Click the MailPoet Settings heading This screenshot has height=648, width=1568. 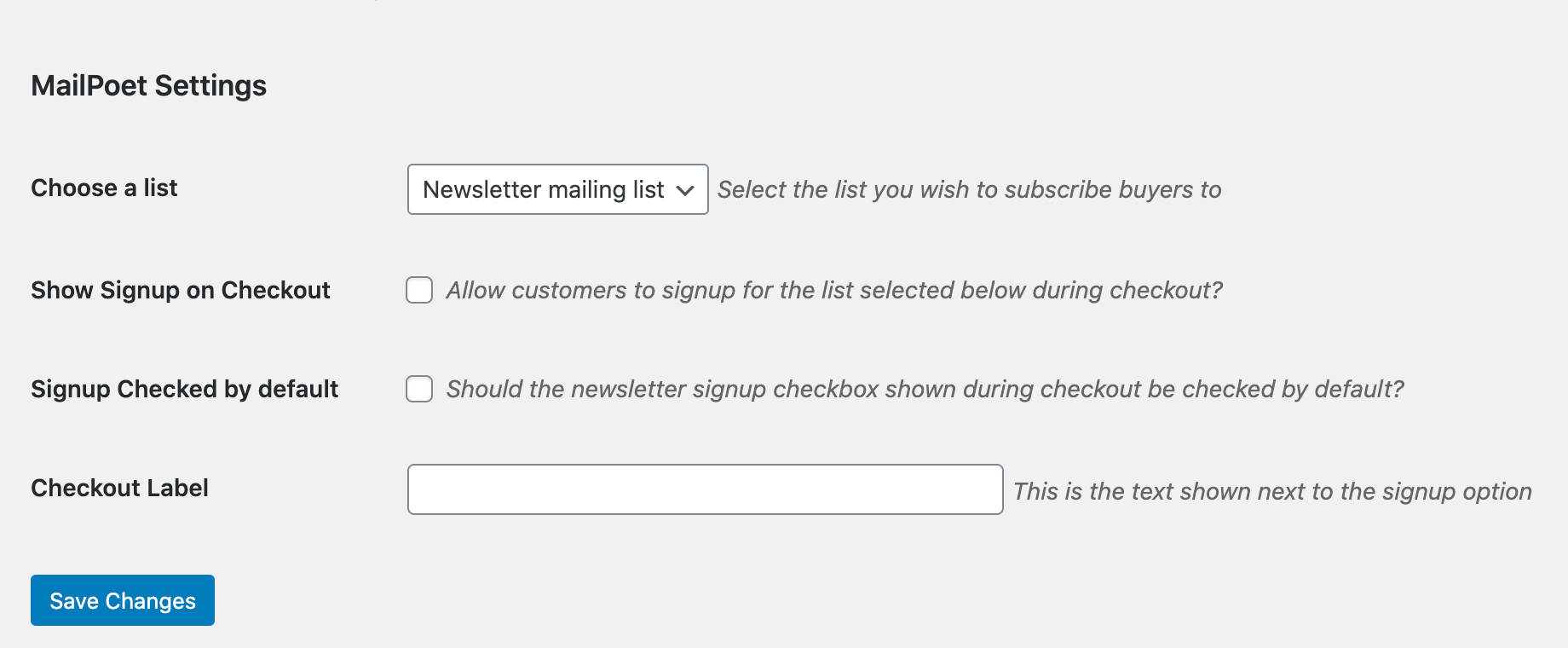tap(148, 85)
